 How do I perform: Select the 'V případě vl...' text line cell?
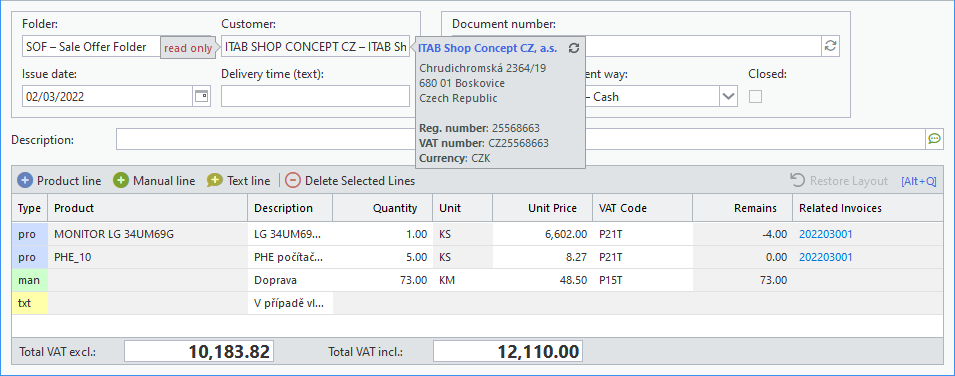290,303
